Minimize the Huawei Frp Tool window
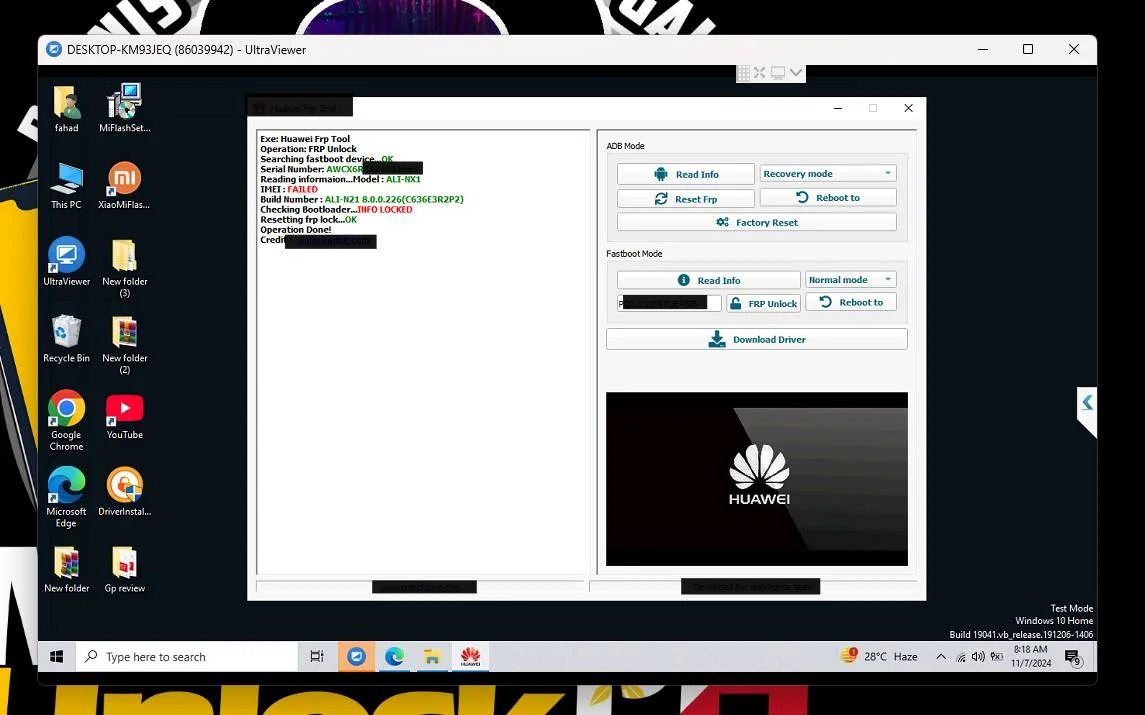 [838, 108]
